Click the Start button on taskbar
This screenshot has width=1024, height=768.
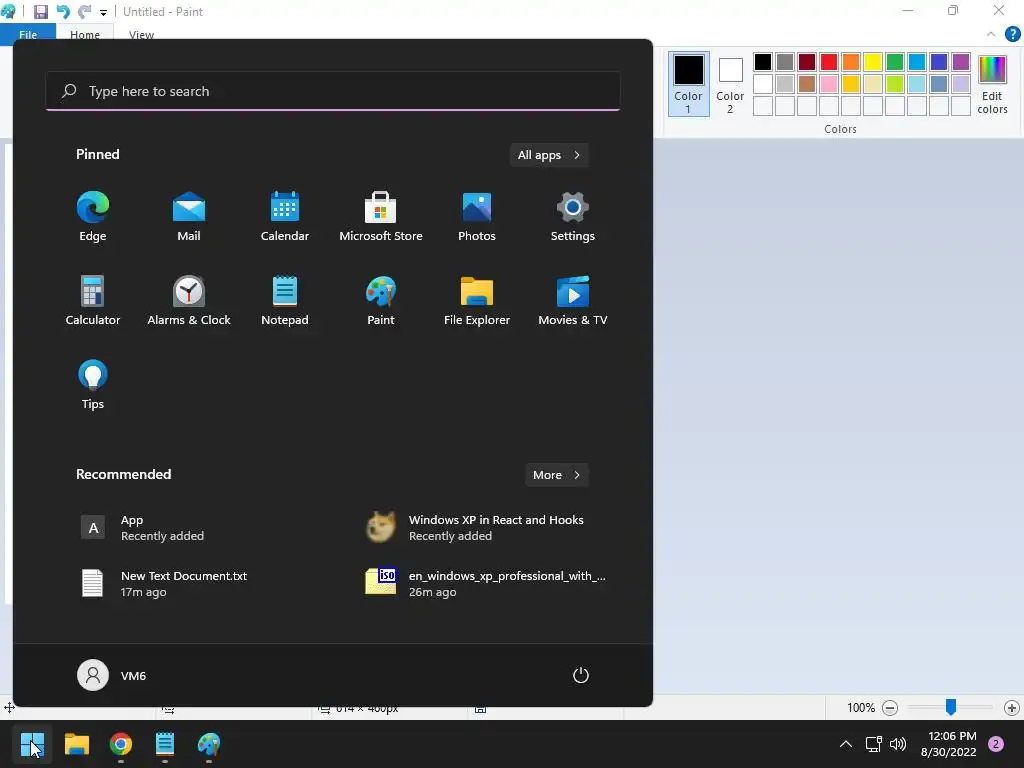pos(32,744)
